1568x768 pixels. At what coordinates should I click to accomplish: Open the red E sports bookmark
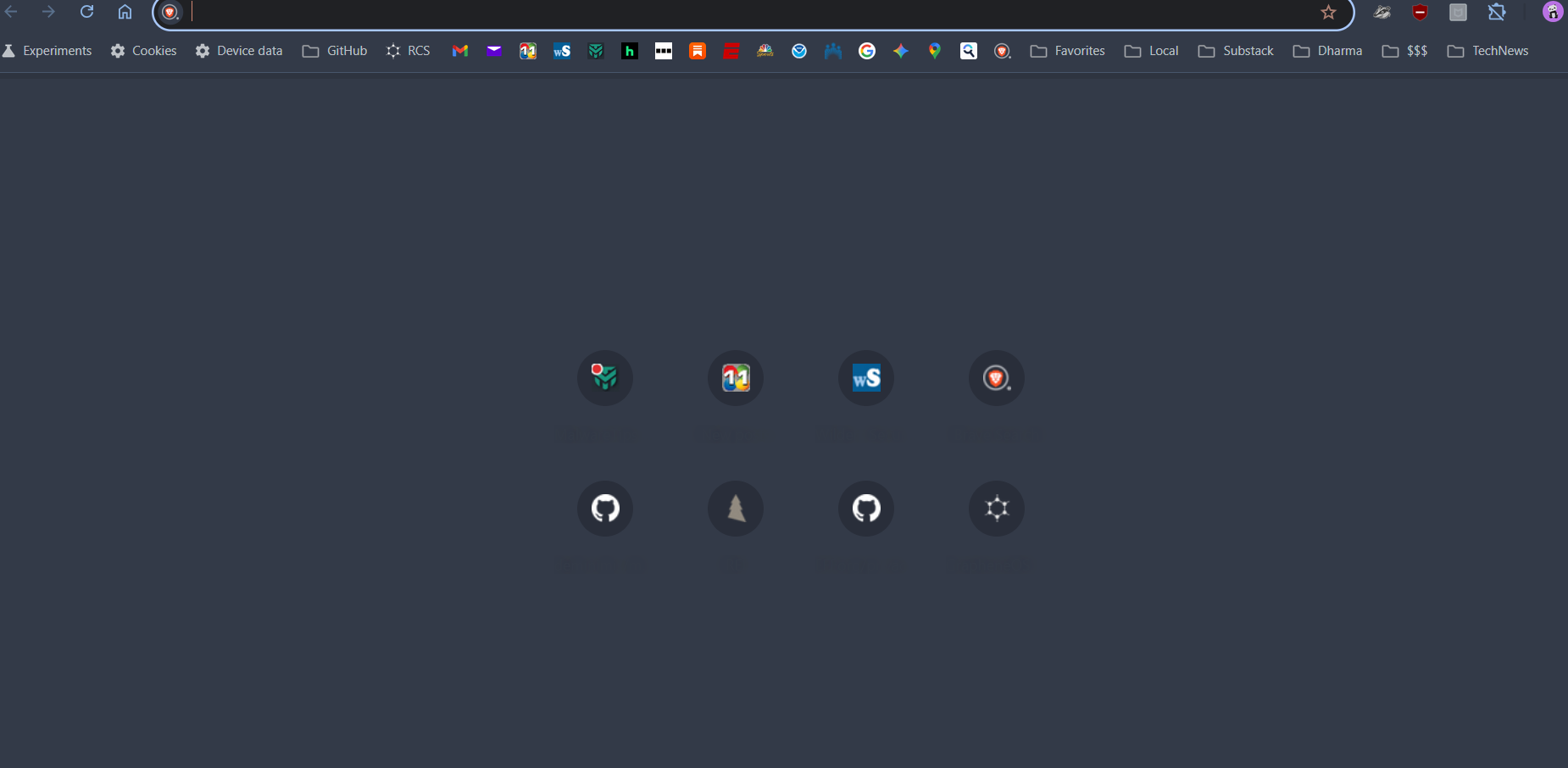[x=731, y=51]
